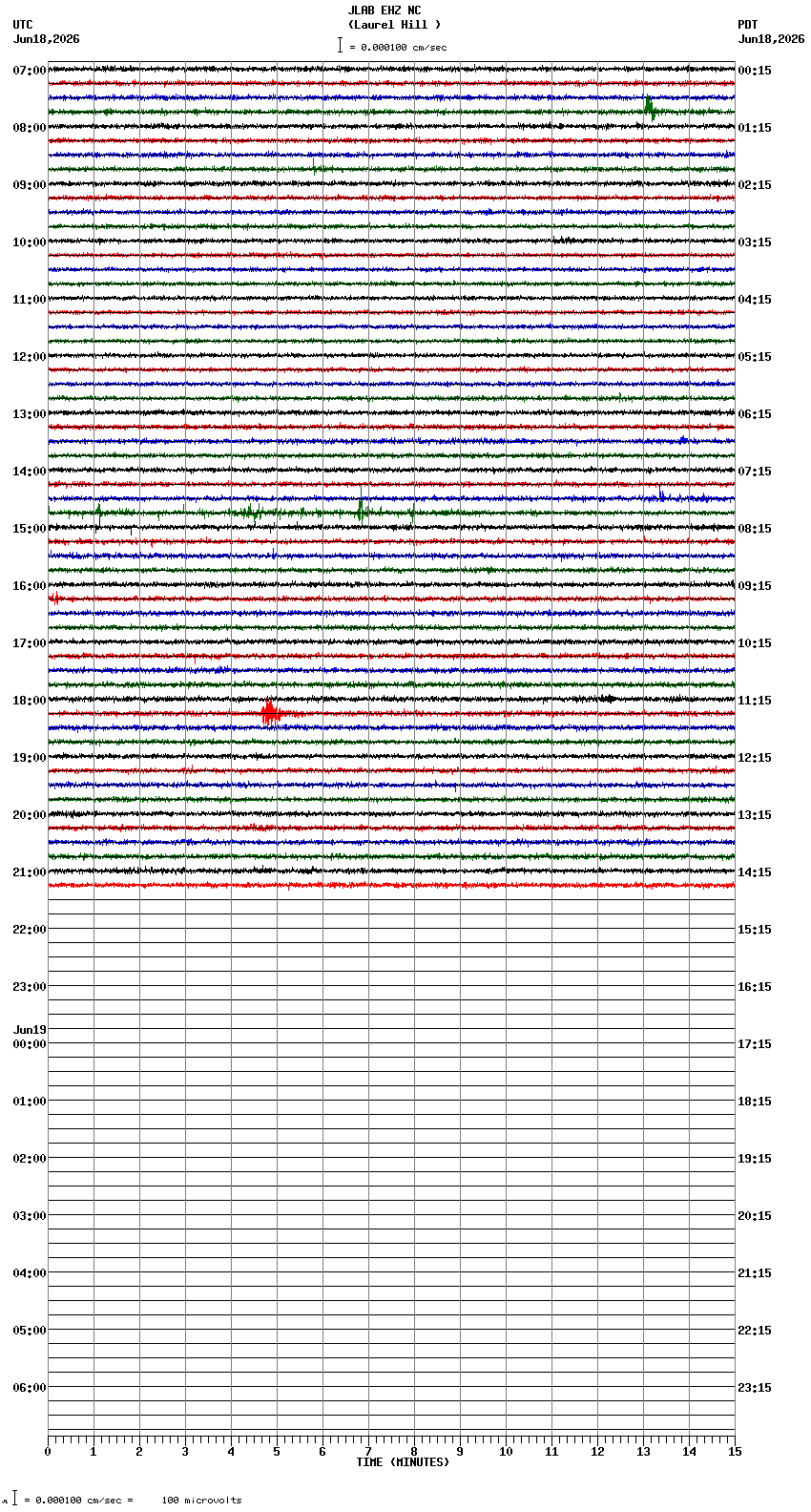Select the large red event burst after 18:00
811x1512 pixels.
pos(270,713)
